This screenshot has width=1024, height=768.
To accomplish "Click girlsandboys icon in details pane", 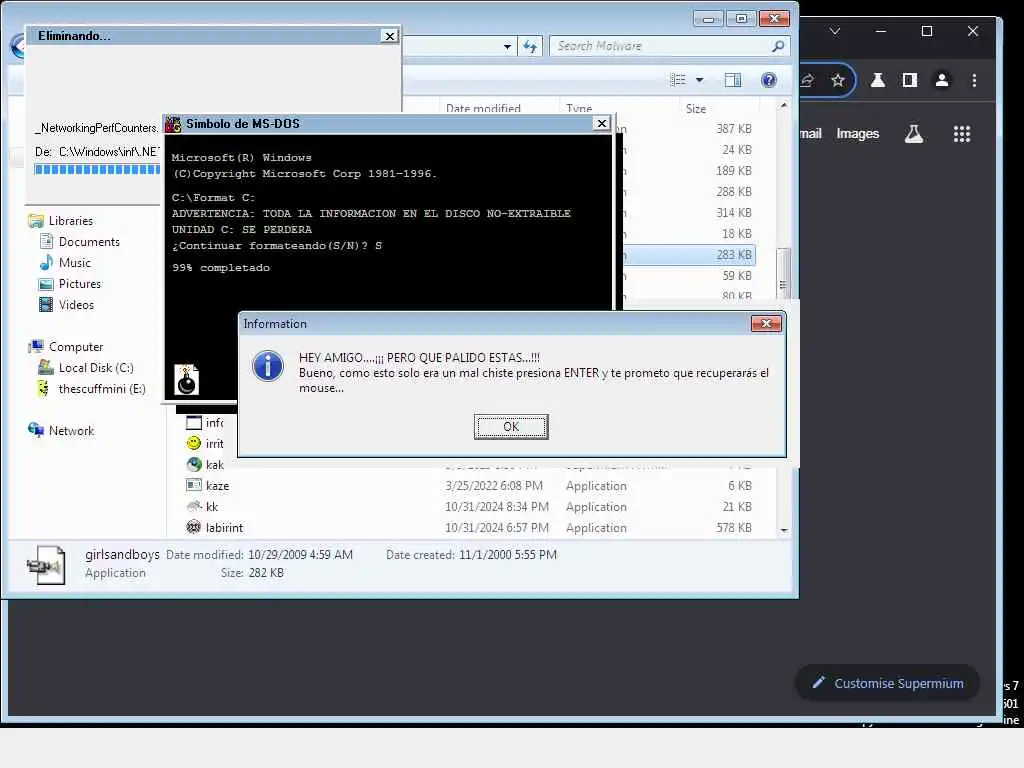I will (46, 565).
